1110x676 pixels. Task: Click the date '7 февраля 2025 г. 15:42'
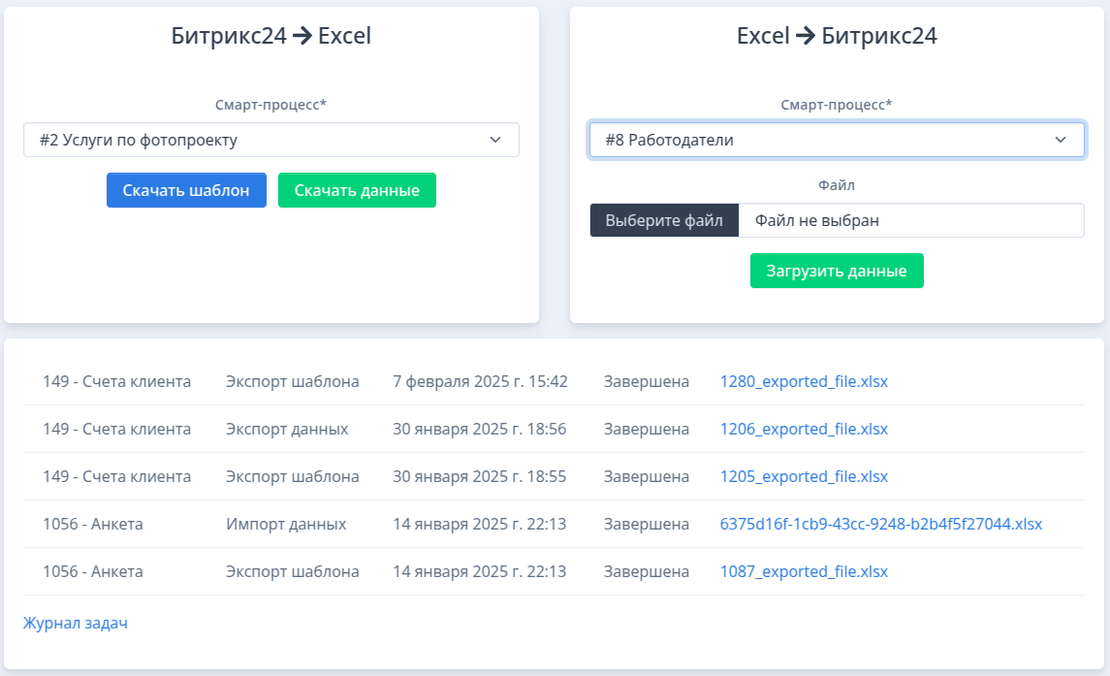click(480, 381)
